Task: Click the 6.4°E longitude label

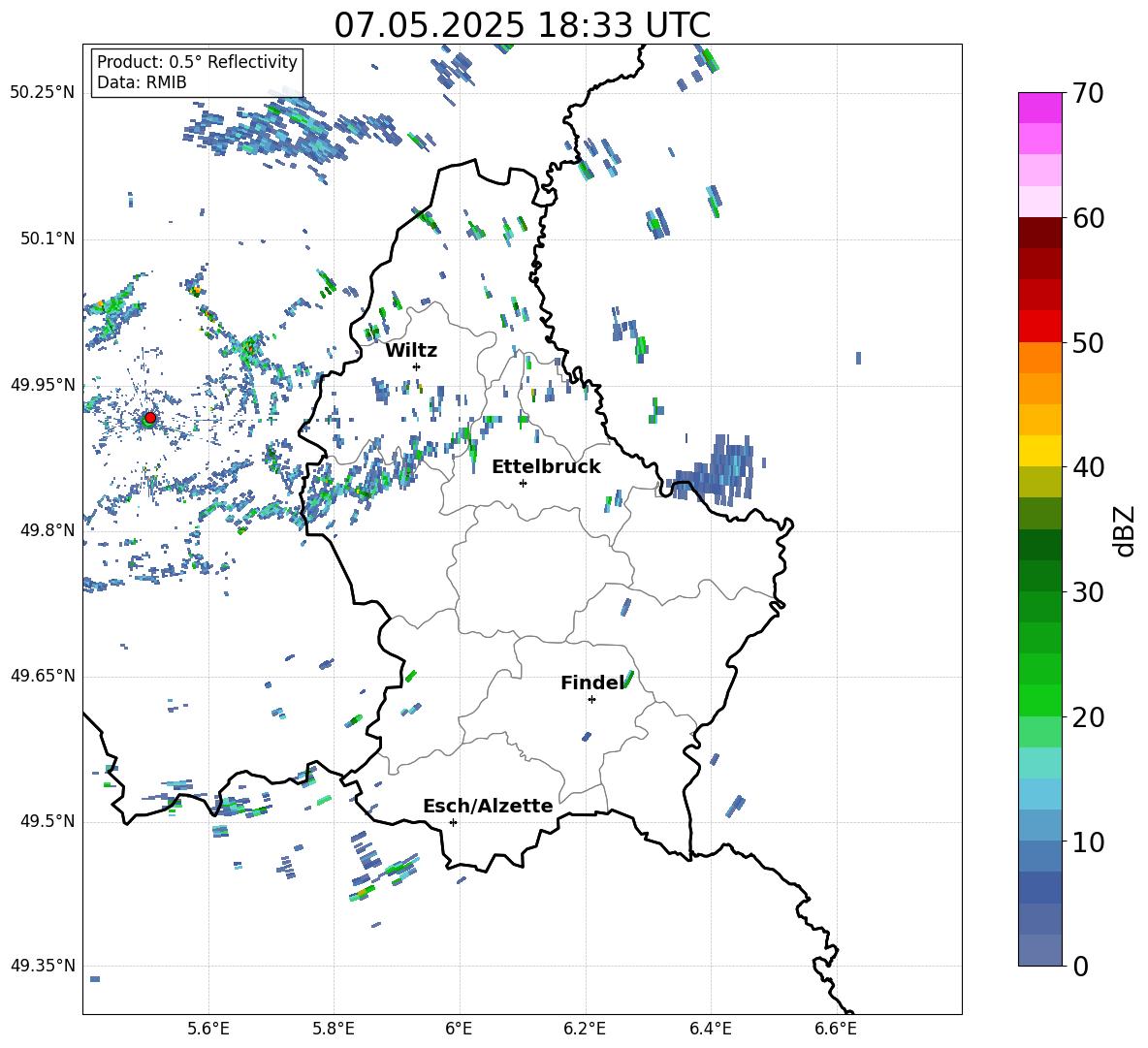Action: coord(710,1029)
